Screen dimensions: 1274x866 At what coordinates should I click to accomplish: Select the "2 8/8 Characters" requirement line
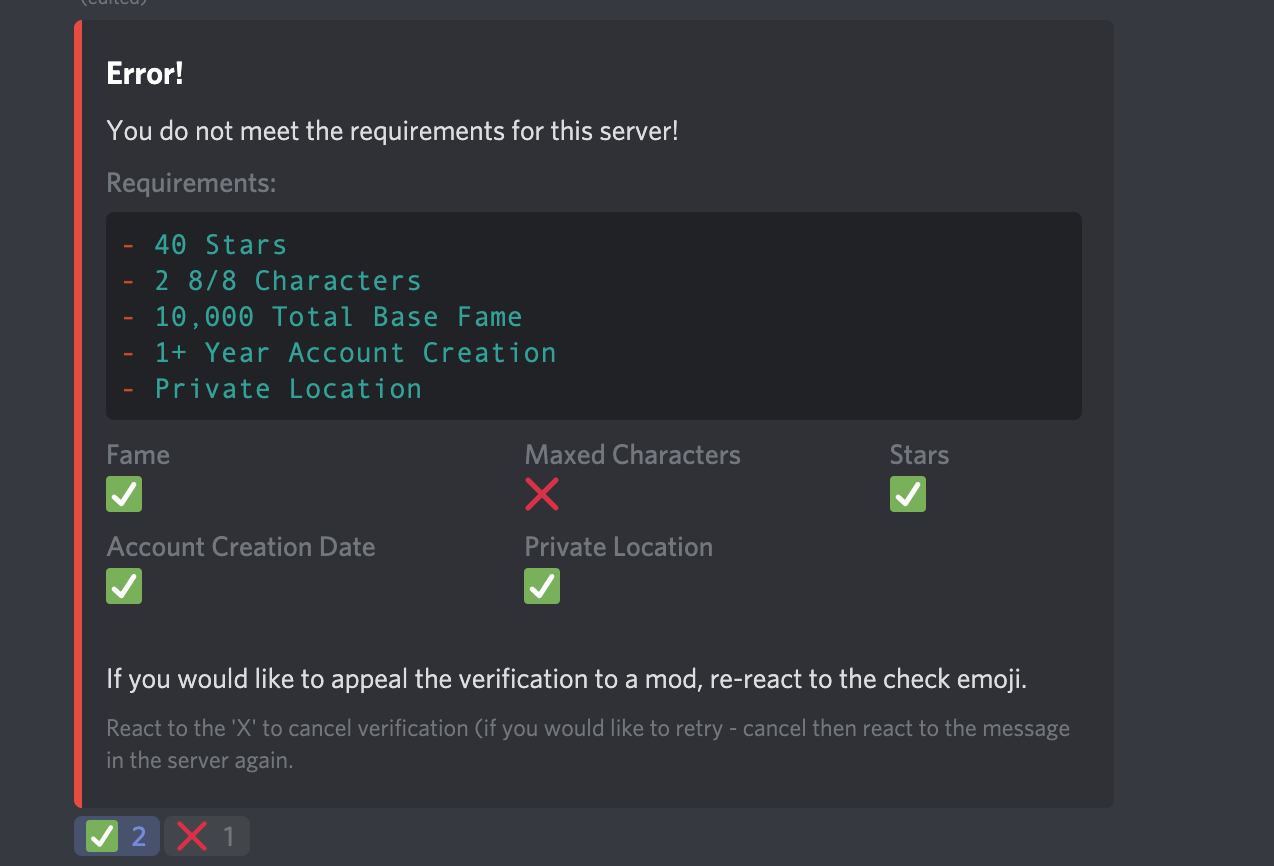[287, 281]
